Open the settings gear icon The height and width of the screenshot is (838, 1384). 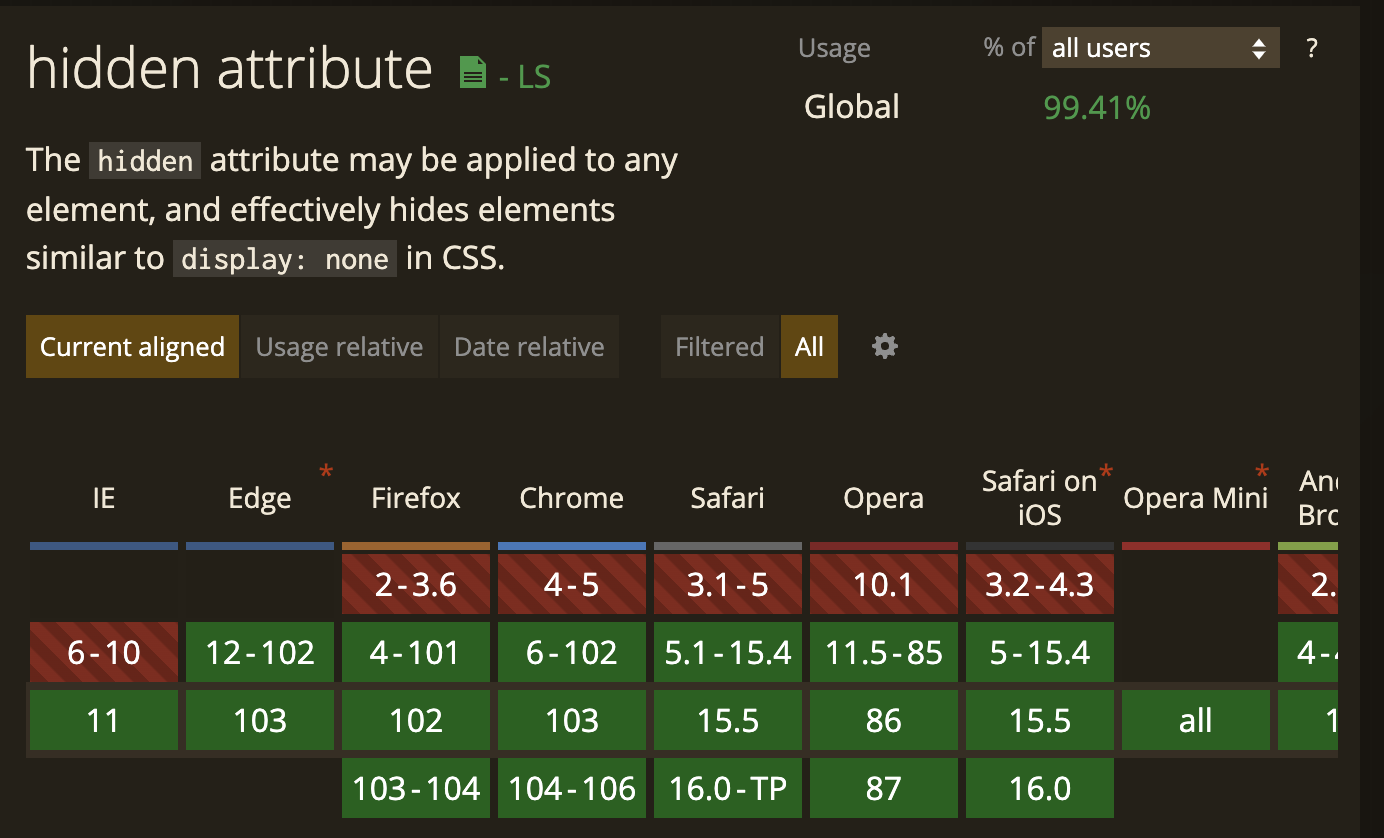884,346
